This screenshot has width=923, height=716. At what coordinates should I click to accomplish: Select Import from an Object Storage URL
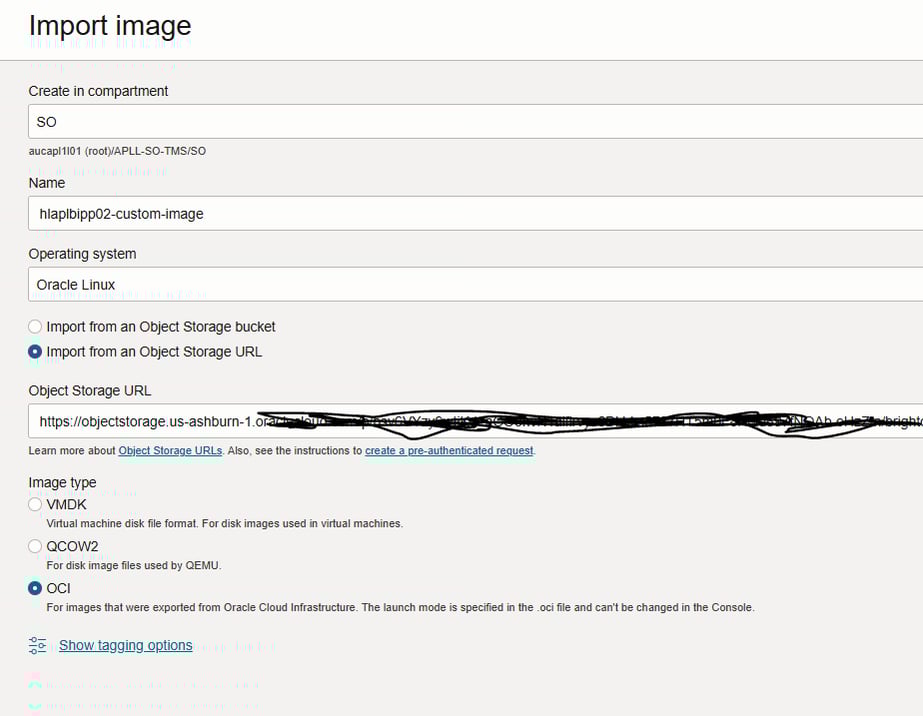36,352
